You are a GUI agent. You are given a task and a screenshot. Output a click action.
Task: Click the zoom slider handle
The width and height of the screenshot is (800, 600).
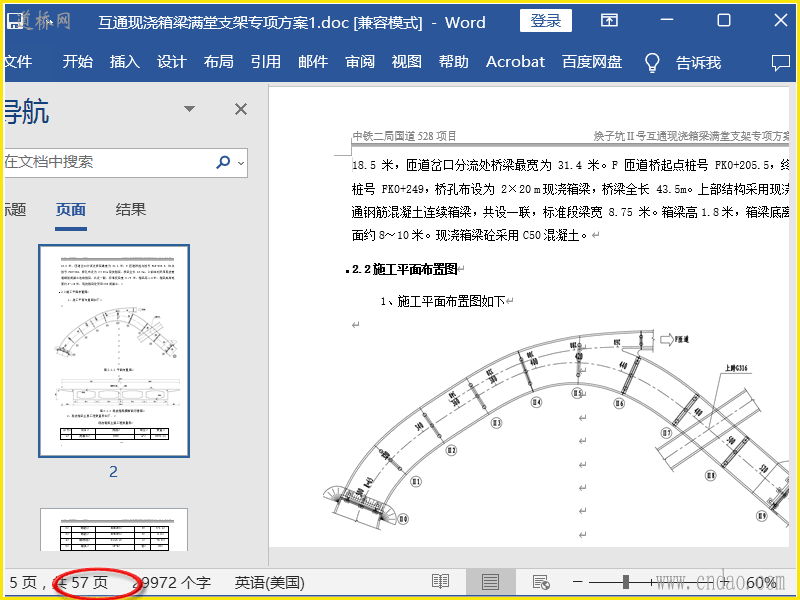pos(626,582)
